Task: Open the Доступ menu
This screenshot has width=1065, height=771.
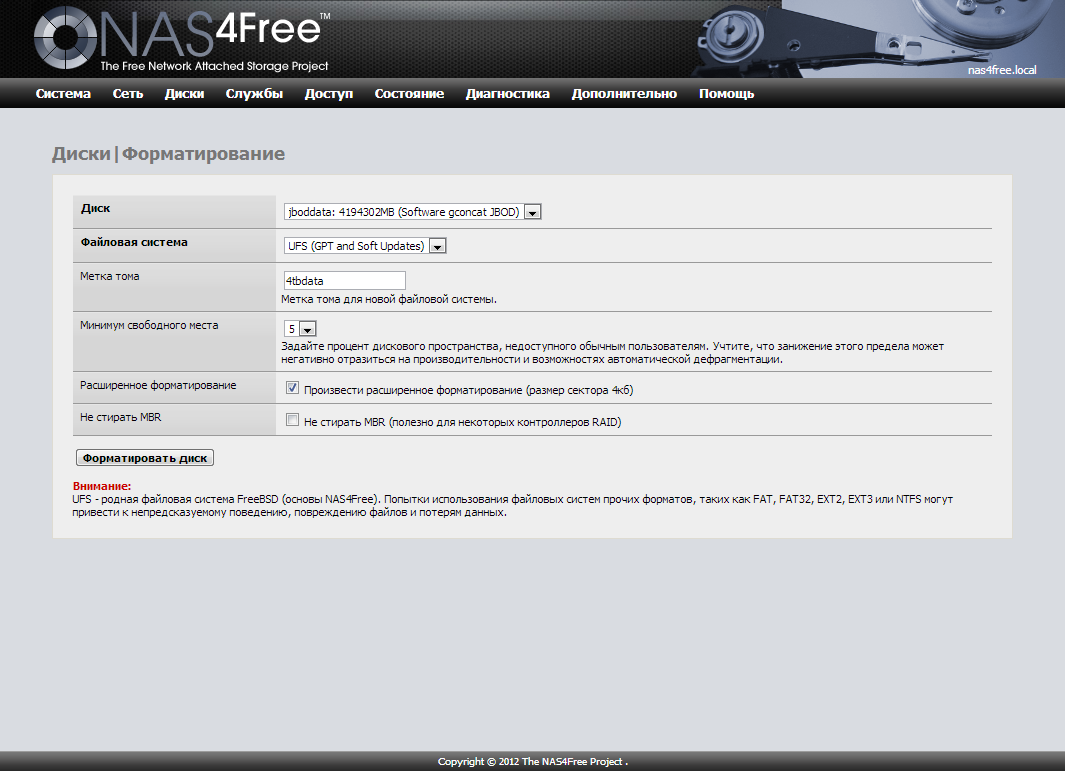Action: point(329,94)
